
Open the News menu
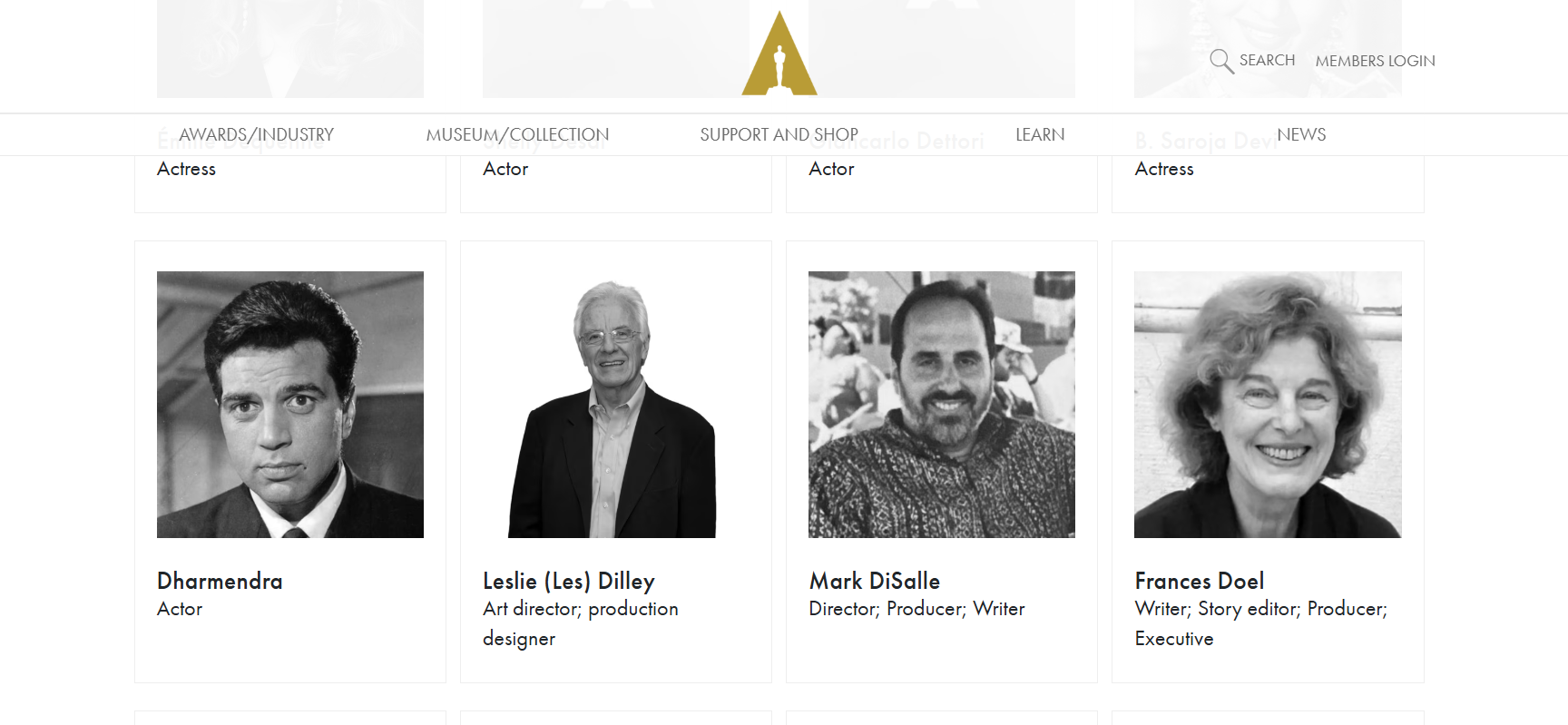click(1301, 134)
